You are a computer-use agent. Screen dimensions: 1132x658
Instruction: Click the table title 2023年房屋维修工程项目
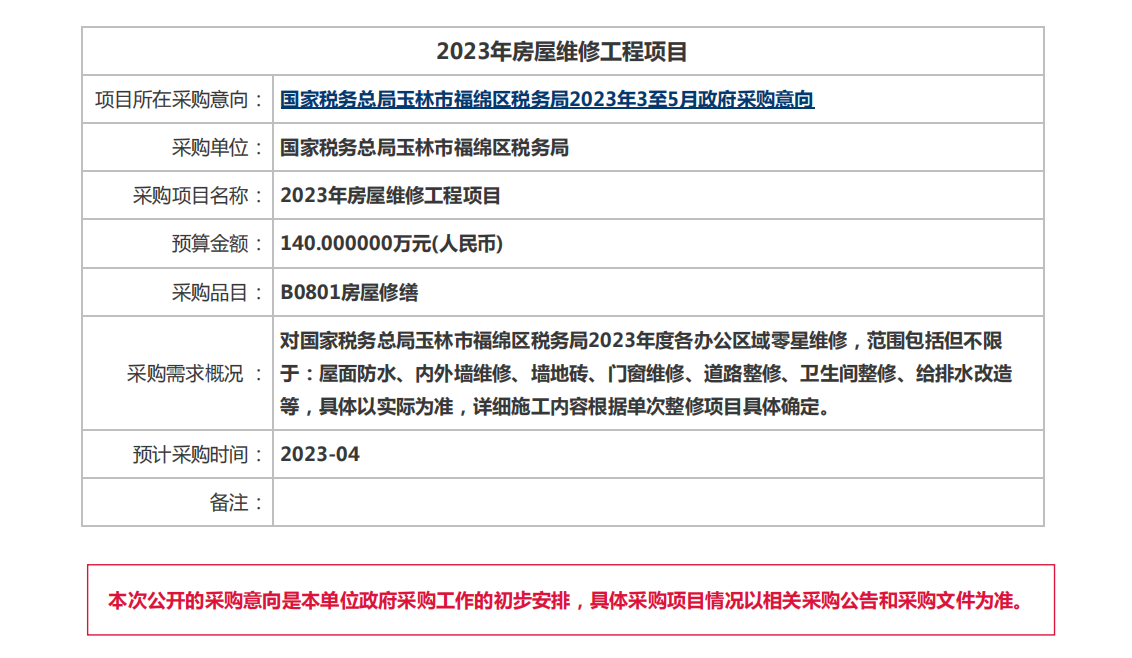point(562,52)
